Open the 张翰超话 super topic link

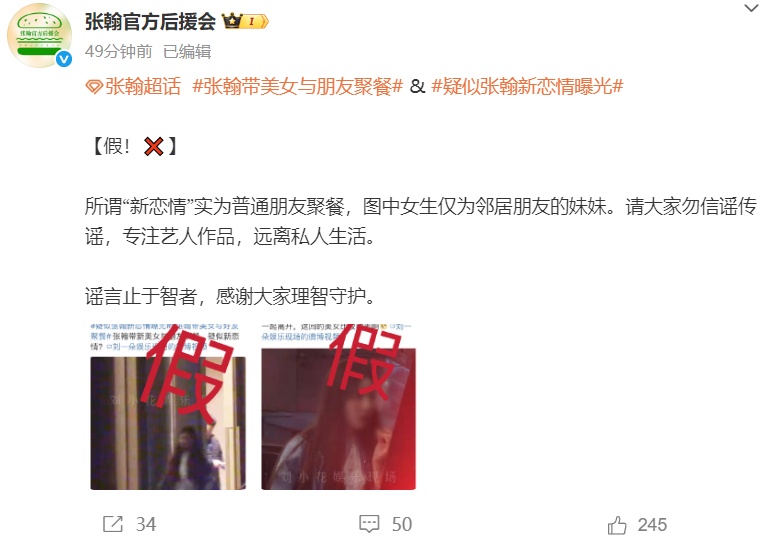[143, 86]
